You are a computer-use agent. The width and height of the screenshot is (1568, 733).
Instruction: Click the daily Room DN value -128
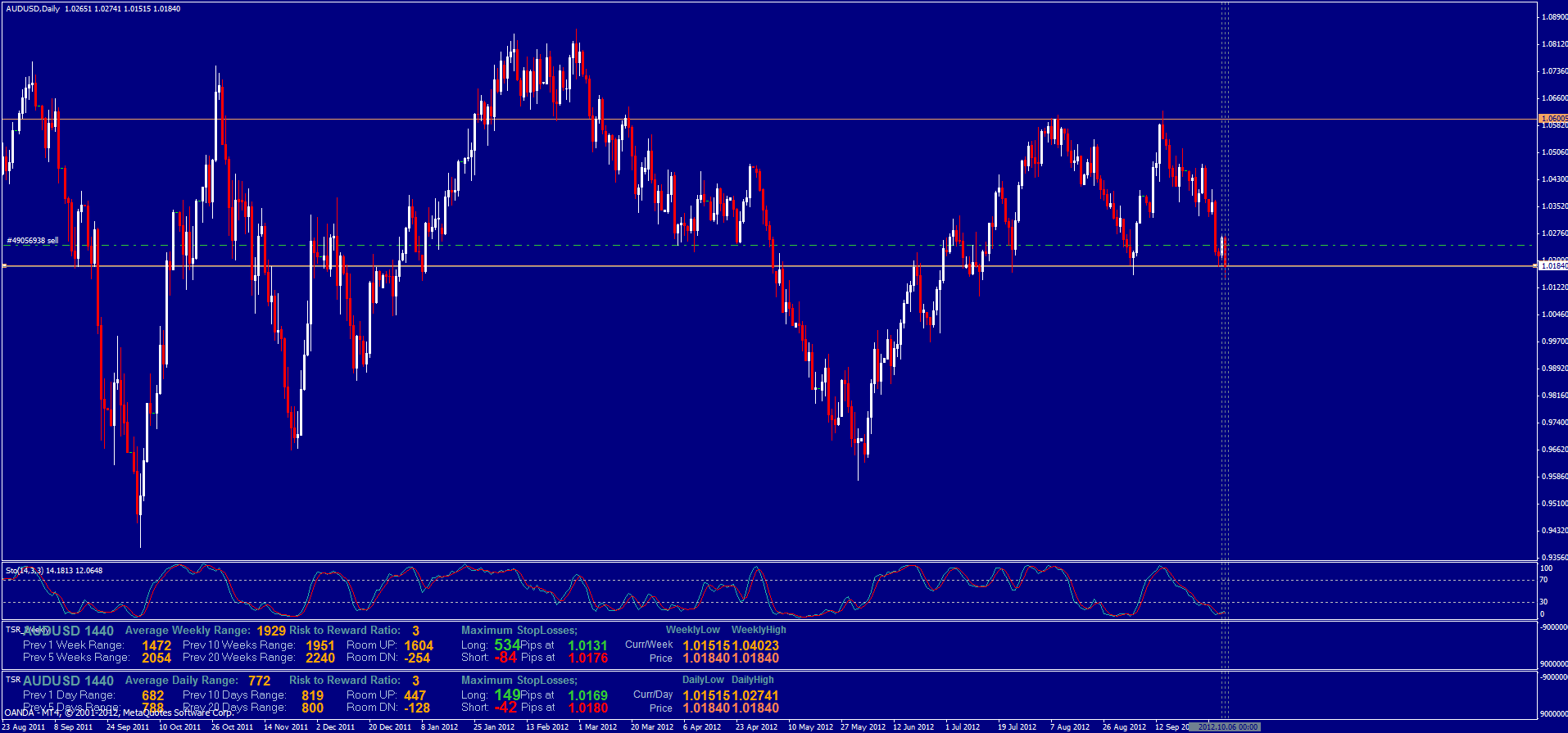[x=417, y=708]
